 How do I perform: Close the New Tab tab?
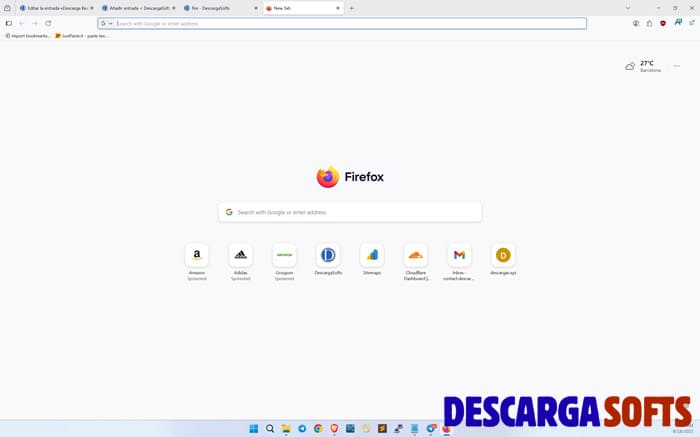pos(338,8)
